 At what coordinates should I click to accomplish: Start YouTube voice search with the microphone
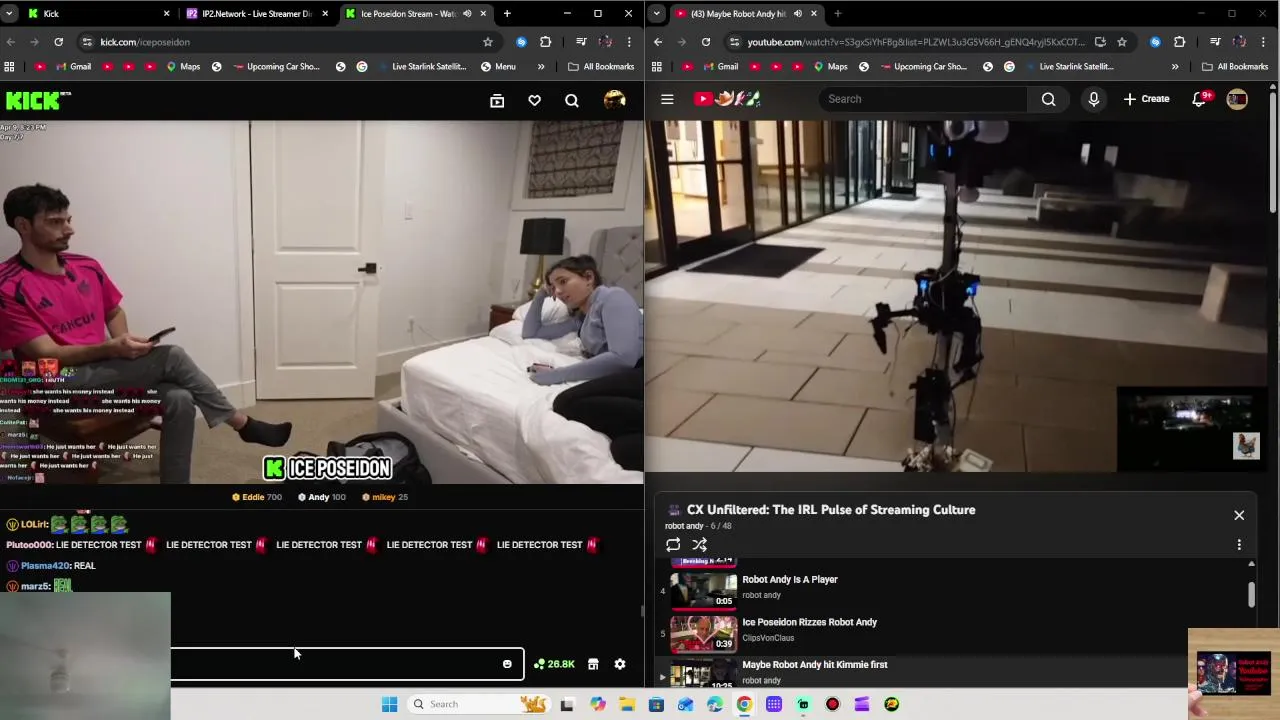(1094, 99)
